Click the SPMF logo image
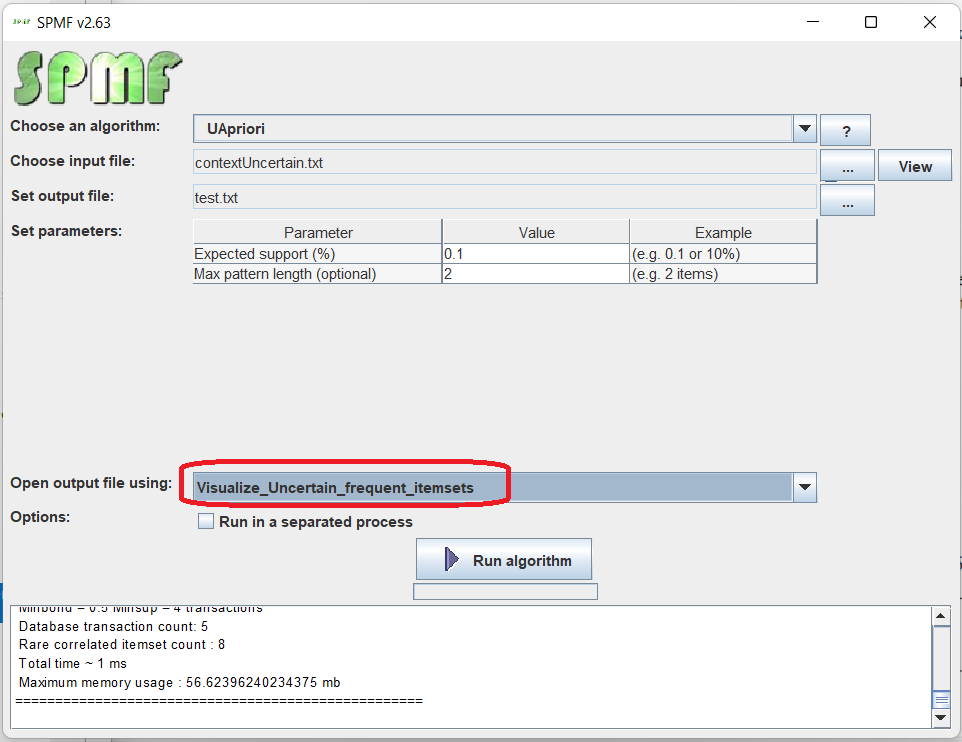Viewport: 962px width, 742px height. (x=97, y=79)
